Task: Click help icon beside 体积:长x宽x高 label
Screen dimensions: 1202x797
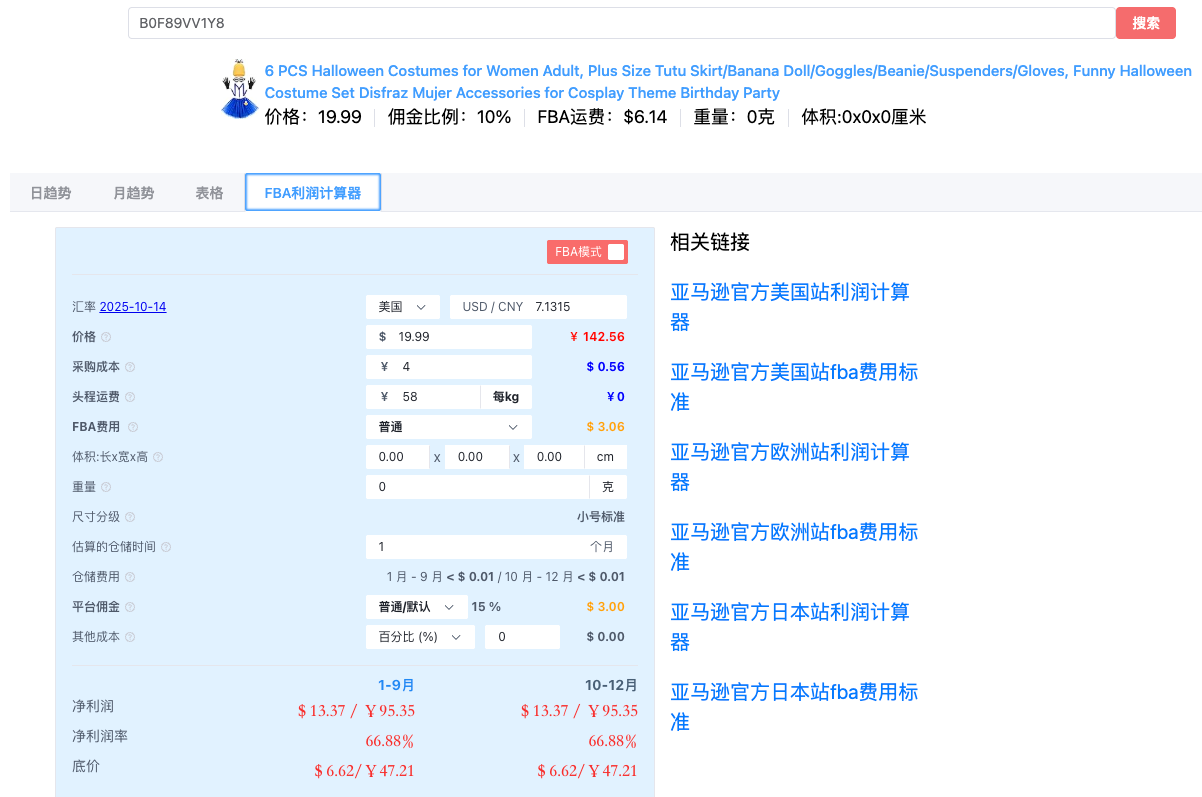Action: (x=158, y=457)
